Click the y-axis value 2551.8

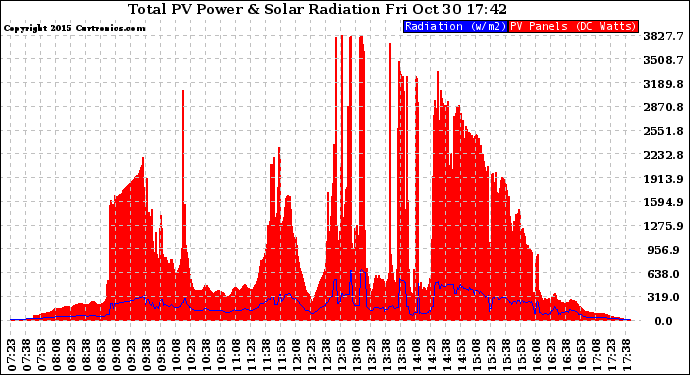[x=664, y=131]
